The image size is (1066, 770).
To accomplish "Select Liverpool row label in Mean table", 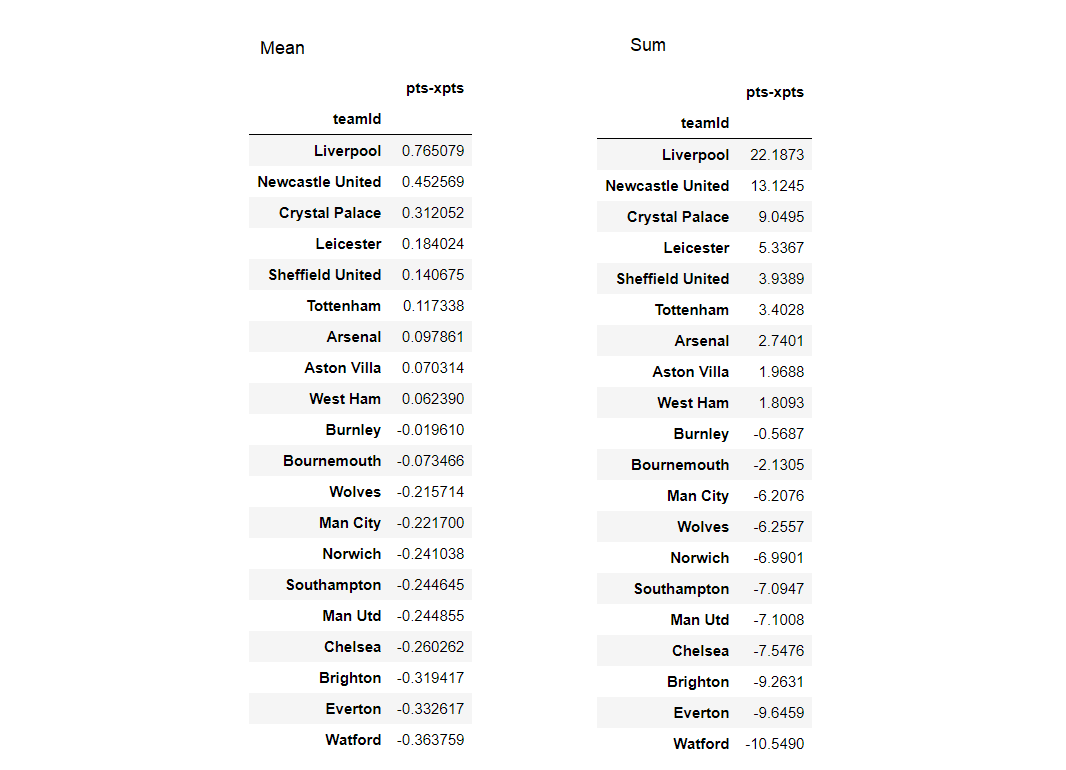I will click(347, 151).
